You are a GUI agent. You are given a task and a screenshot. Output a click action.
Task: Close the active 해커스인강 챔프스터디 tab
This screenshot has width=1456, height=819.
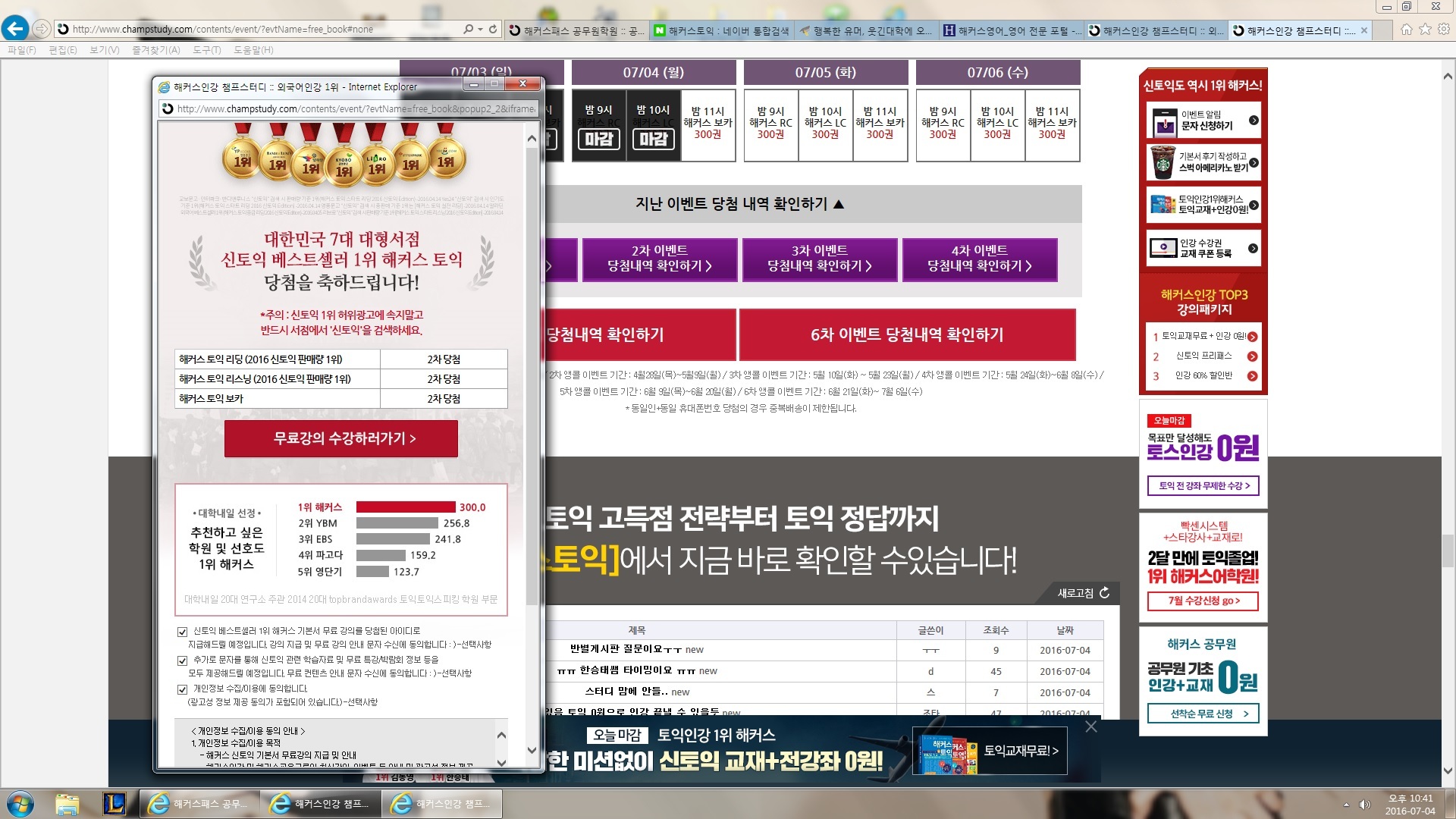(x=1364, y=30)
